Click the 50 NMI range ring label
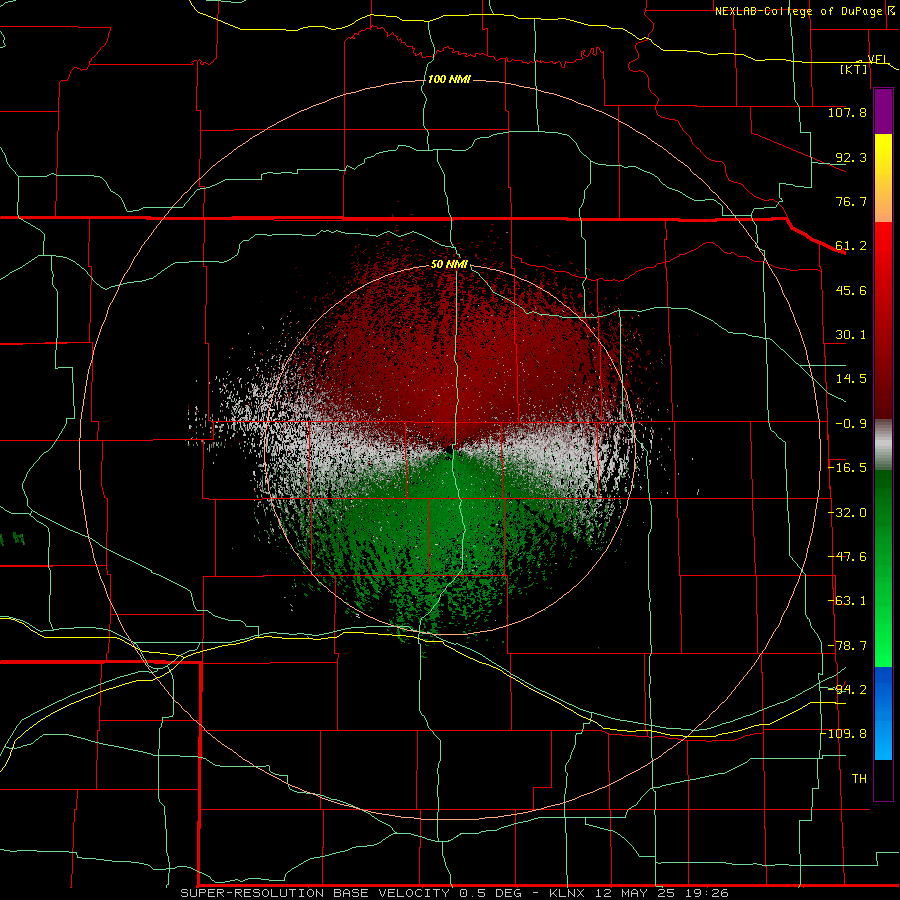Viewport: 900px width, 900px height. pos(449,264)
